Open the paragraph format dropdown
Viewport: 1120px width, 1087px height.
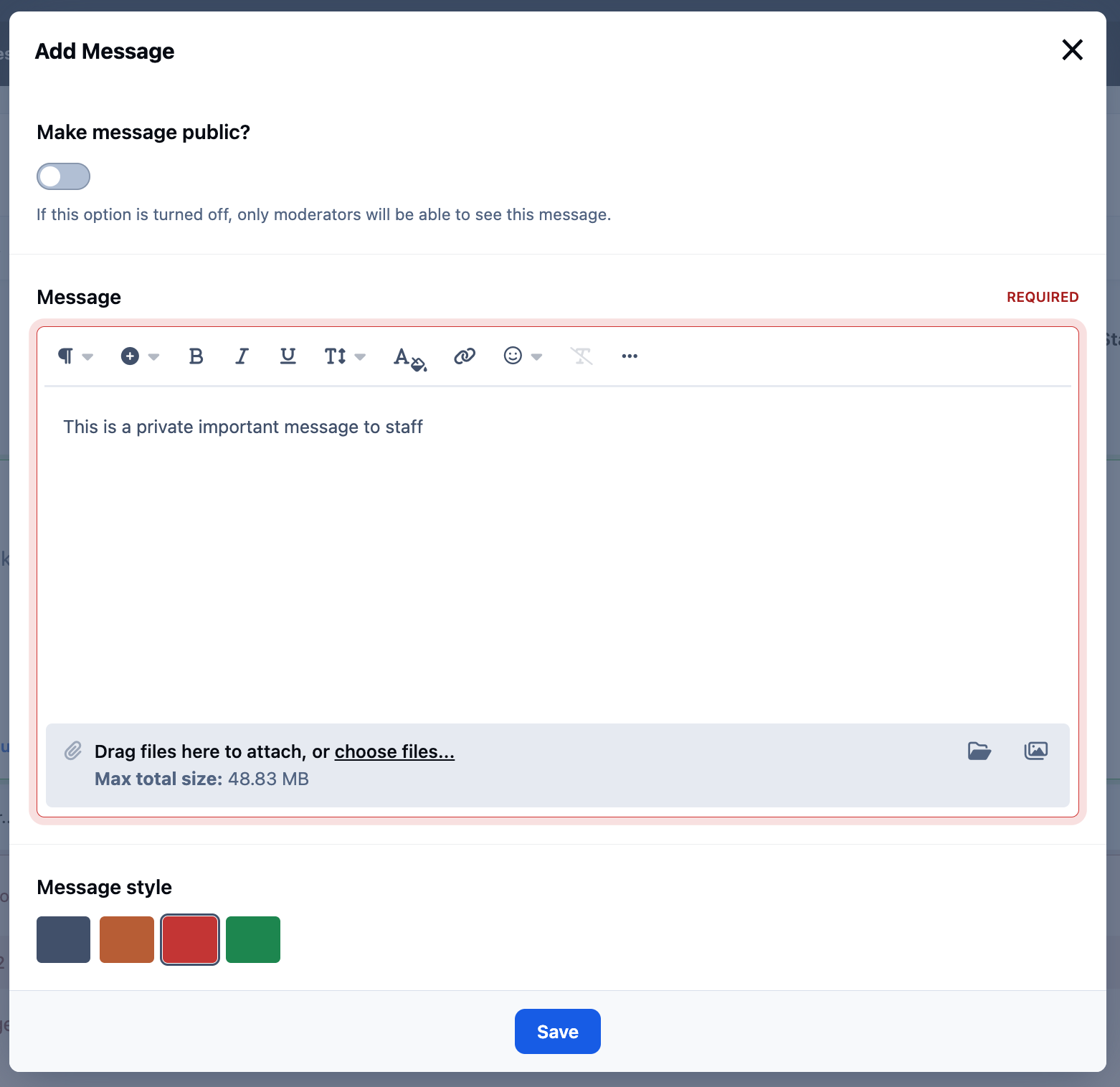75,356
